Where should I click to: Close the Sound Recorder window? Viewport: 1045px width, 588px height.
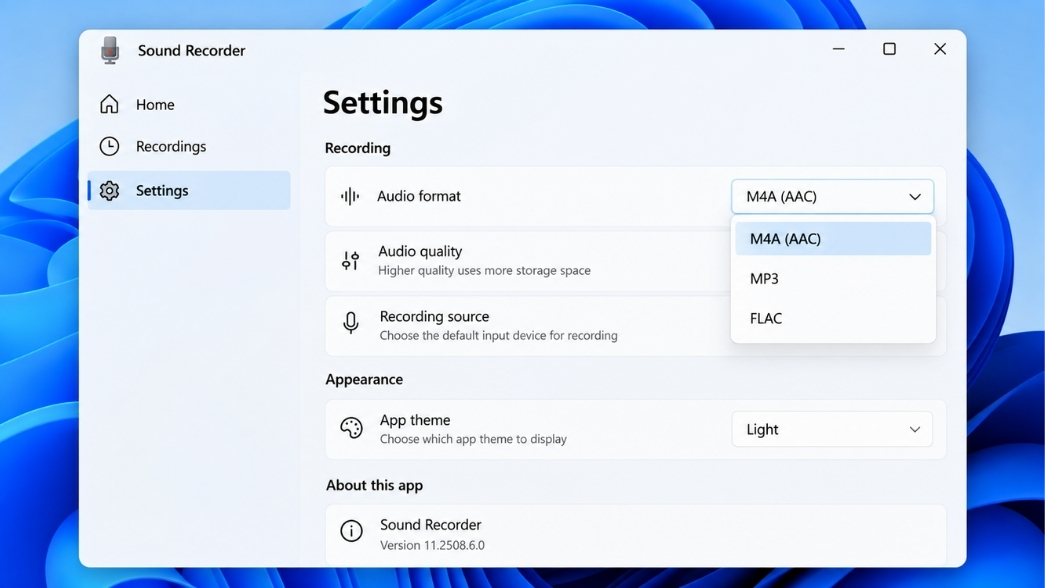[940, 49]
